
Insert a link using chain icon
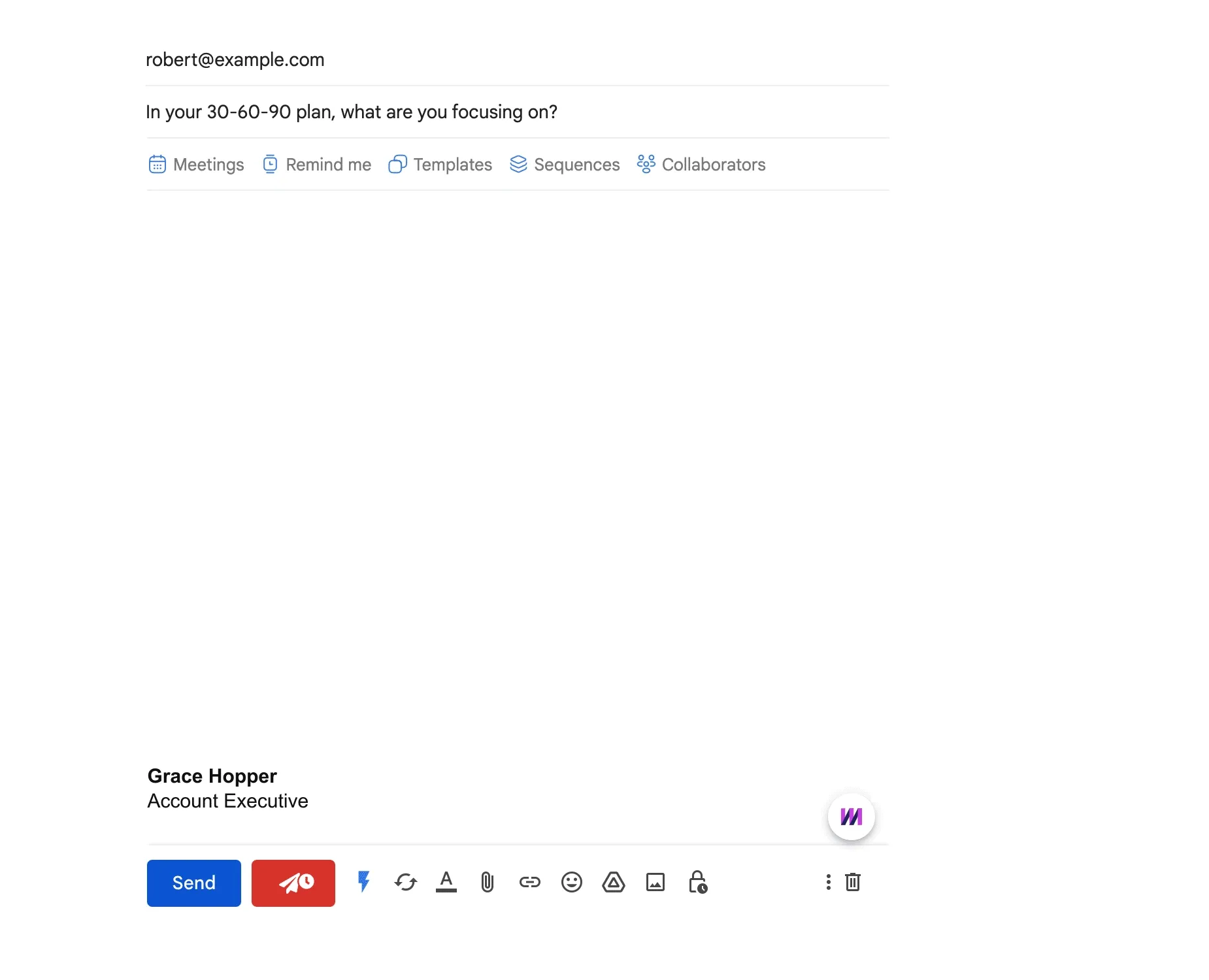click(x=530, y=883)
